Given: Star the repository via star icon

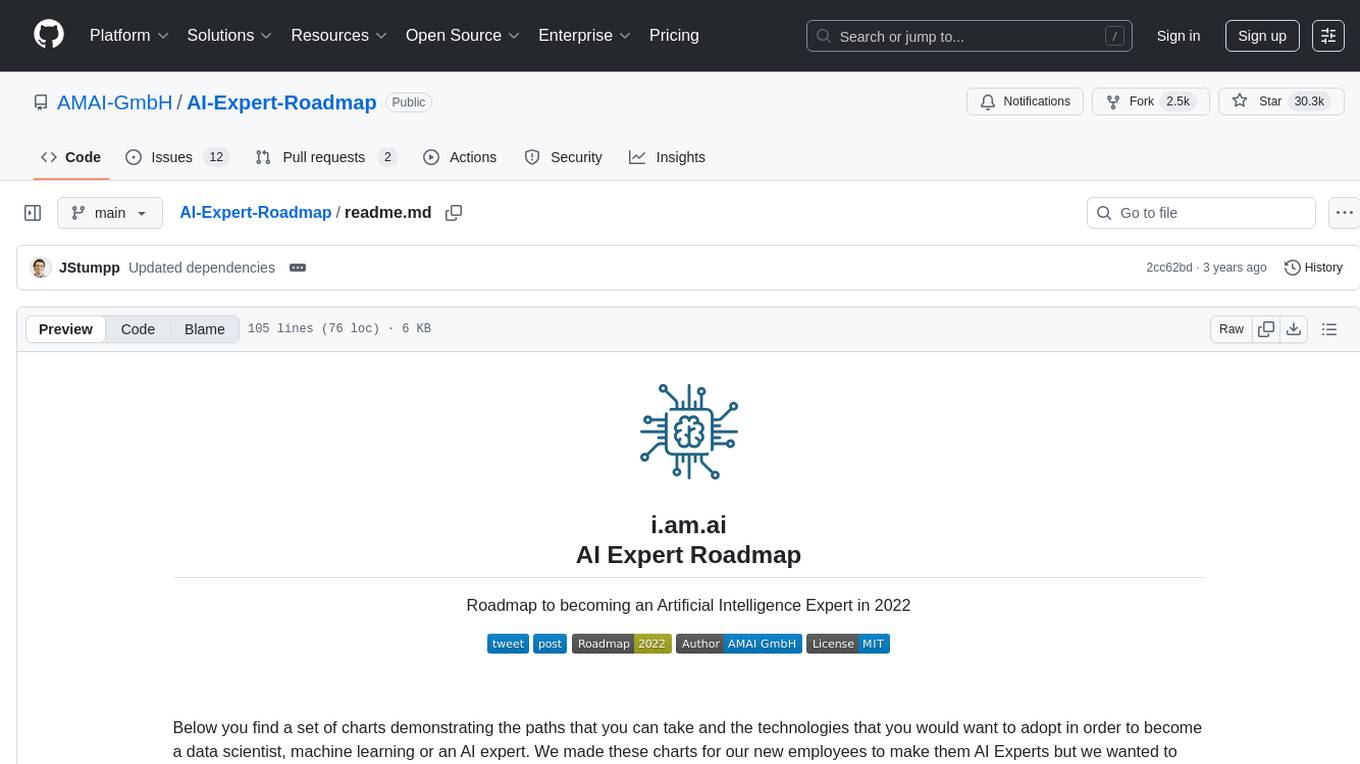Looking at the screenshot, I should (1240, 101).
